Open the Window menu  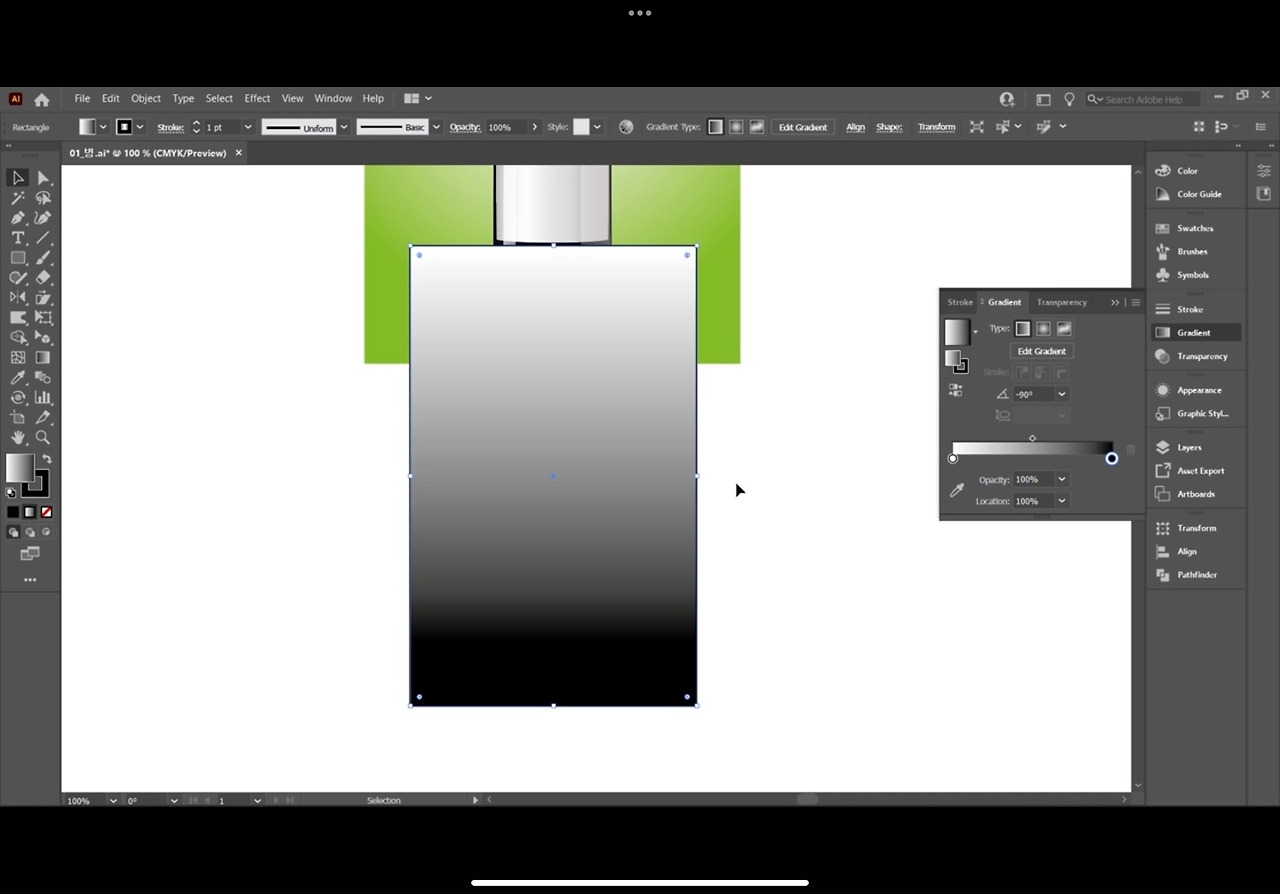click(333, 98)
